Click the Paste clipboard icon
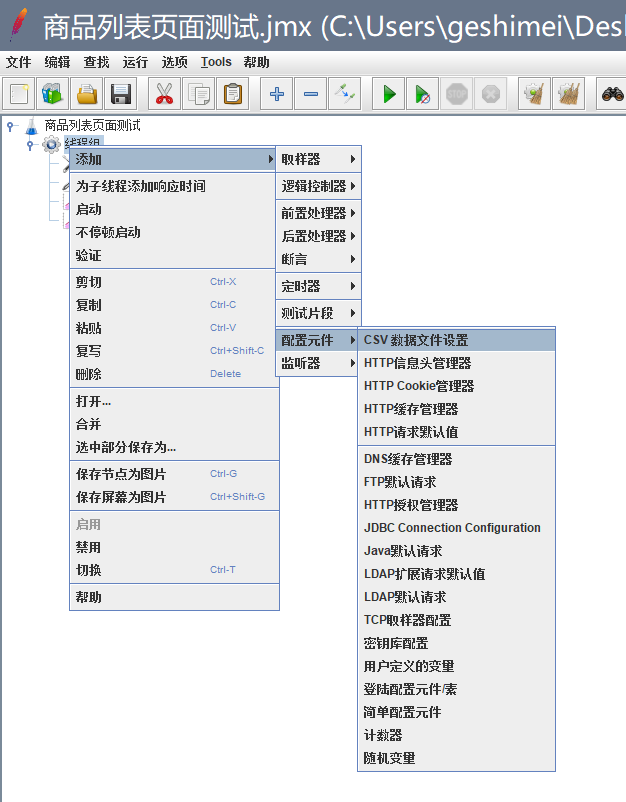The width and height of the screenshot is (626, 802). click(x=233, y=94)
